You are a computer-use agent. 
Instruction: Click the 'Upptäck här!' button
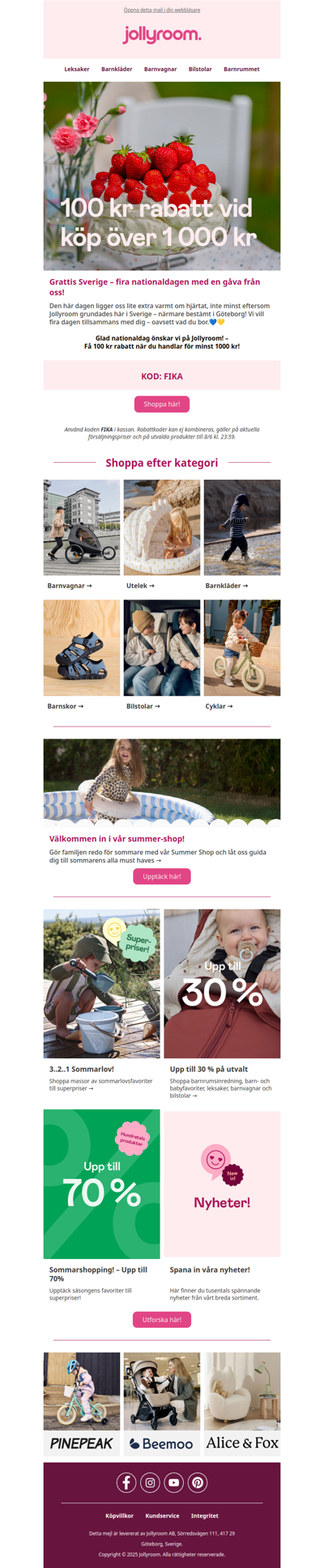[162, 876]
